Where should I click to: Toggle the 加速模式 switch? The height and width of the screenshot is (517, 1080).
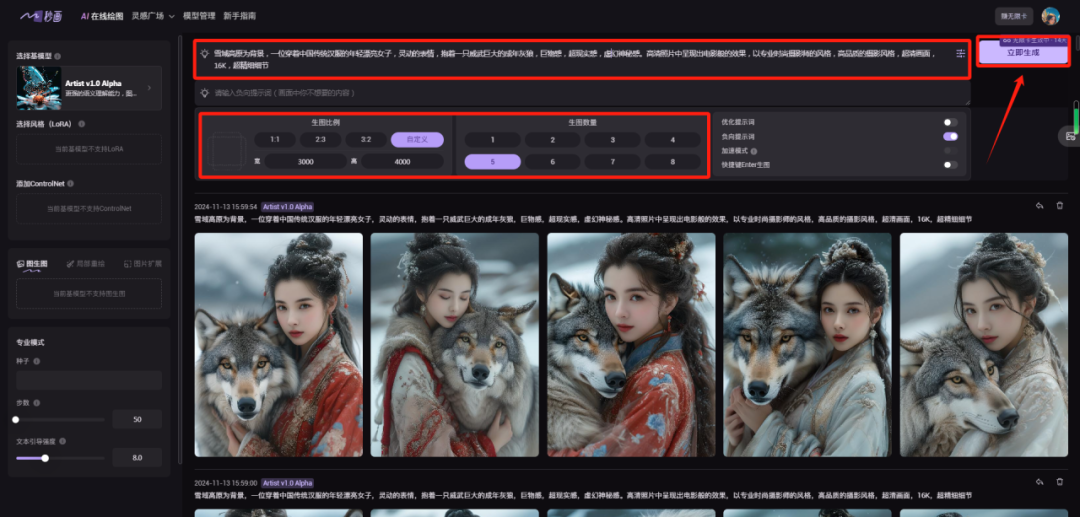(951, 151)
